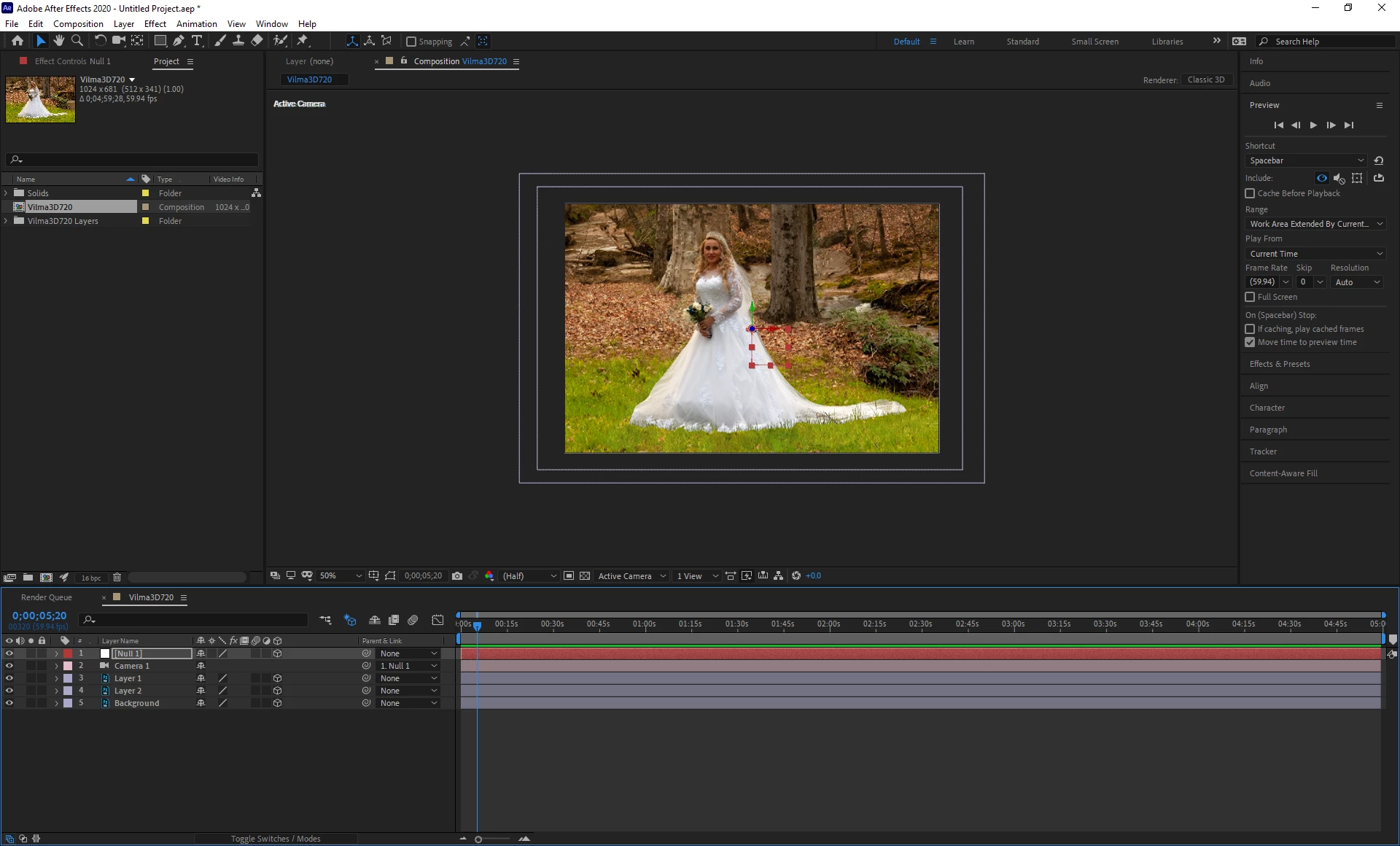This screenshot has height=846, width=1400.
Task: Hide the Background layer eye toggle
Action: coord(9,703)
